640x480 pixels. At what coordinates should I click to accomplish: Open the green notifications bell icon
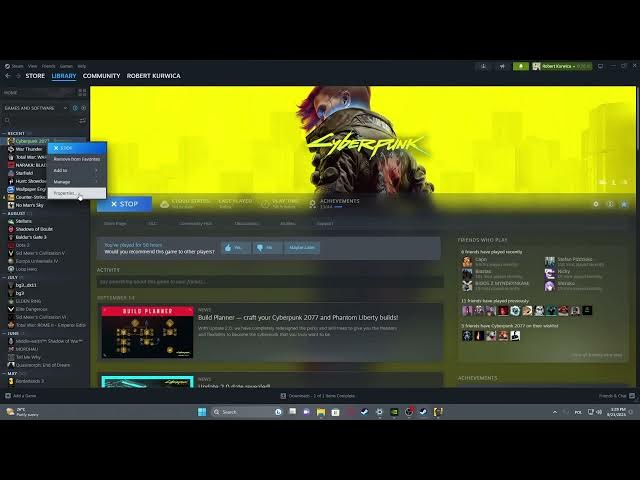520,66
